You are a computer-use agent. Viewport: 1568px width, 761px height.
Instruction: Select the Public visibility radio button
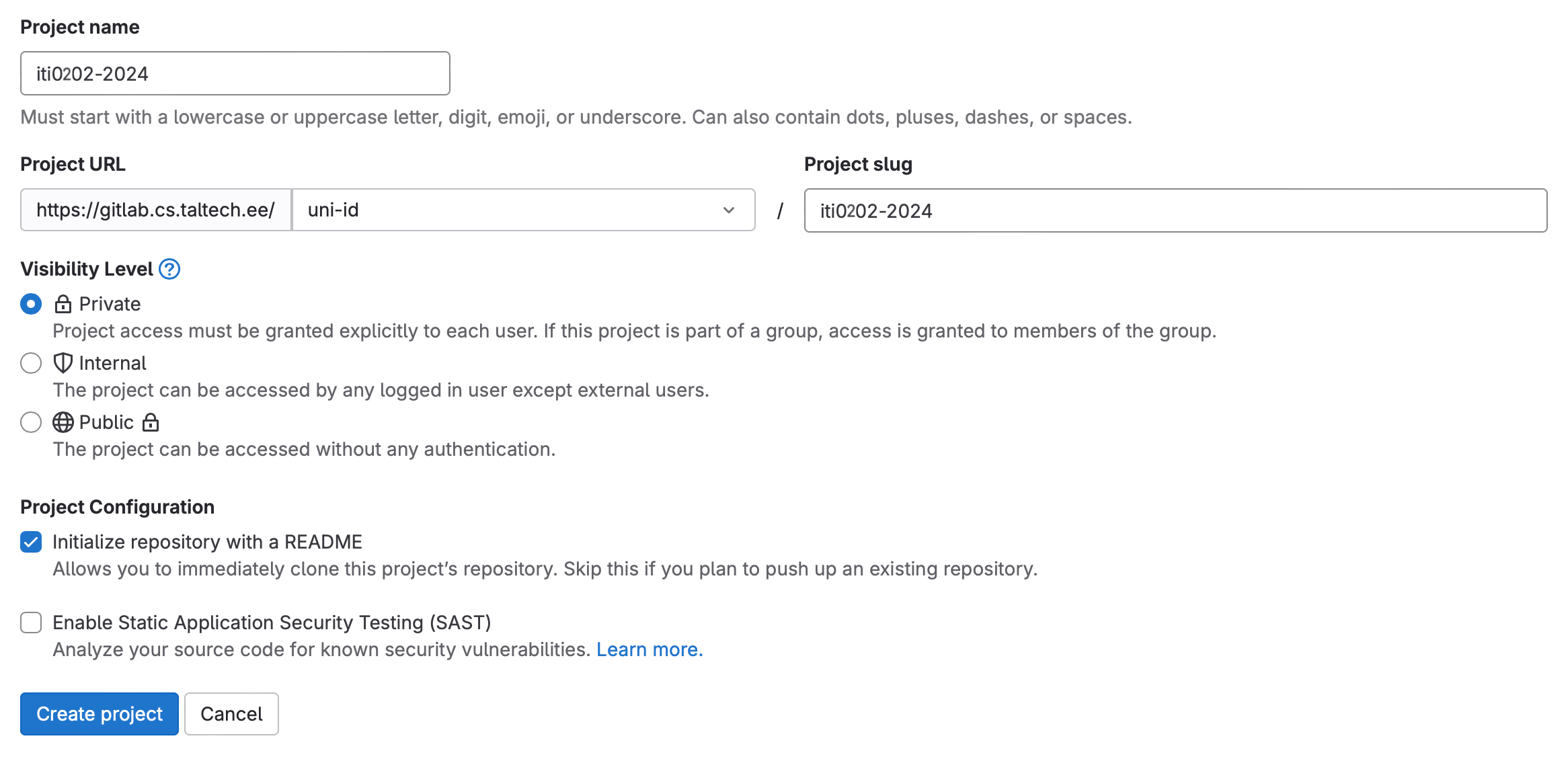pos(31,422)
